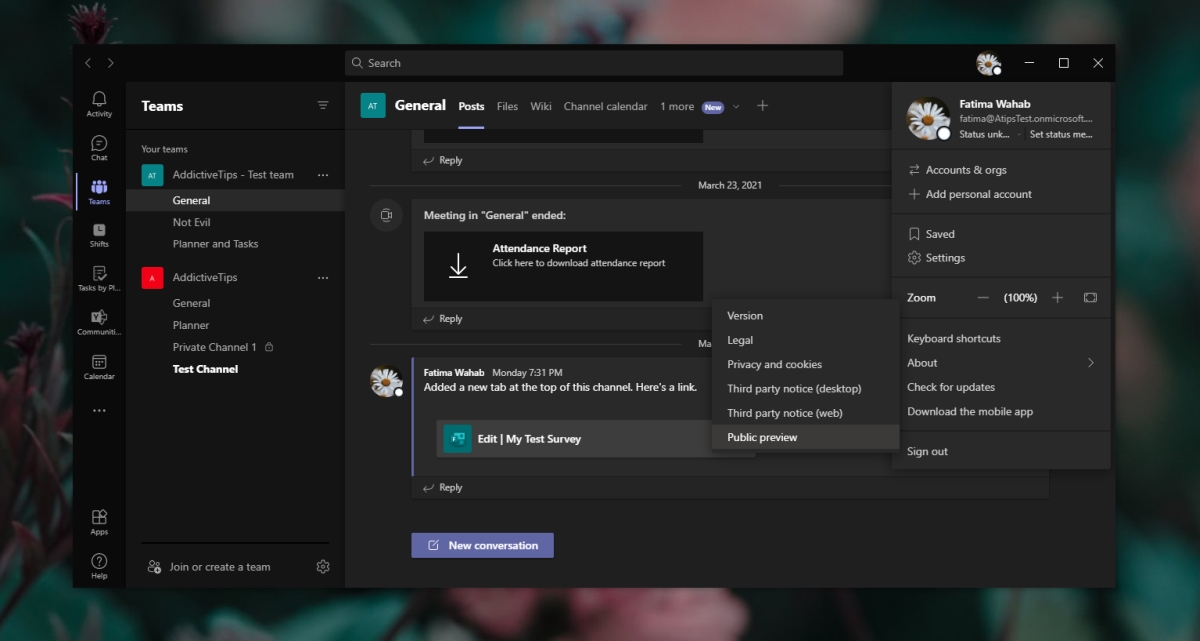Expand the 1 more tabs dropdown
The width and height of the screenshot is (1200, 641).
[x=737, y=107]
